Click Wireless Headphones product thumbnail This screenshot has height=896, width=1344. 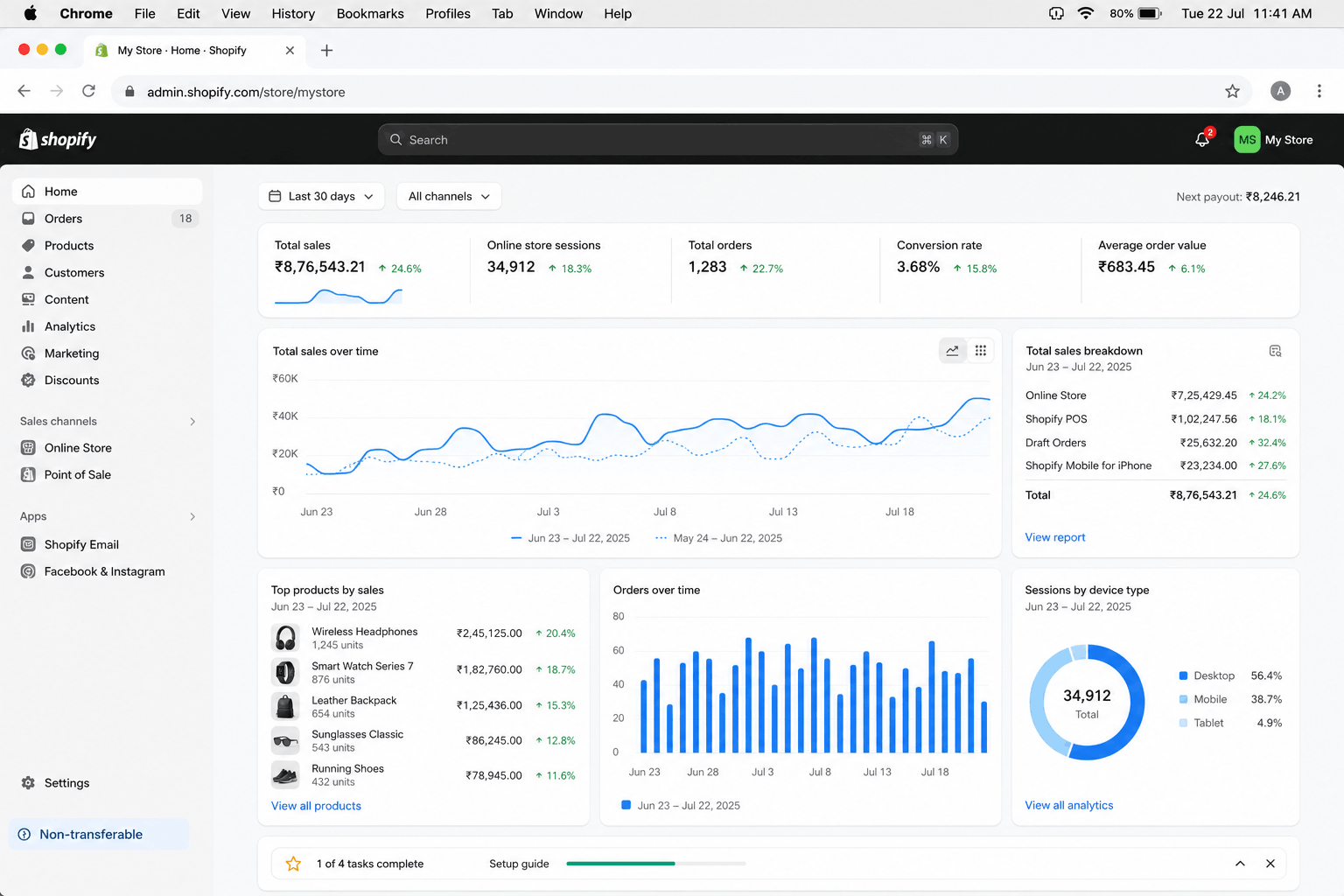tap(285, 637)
